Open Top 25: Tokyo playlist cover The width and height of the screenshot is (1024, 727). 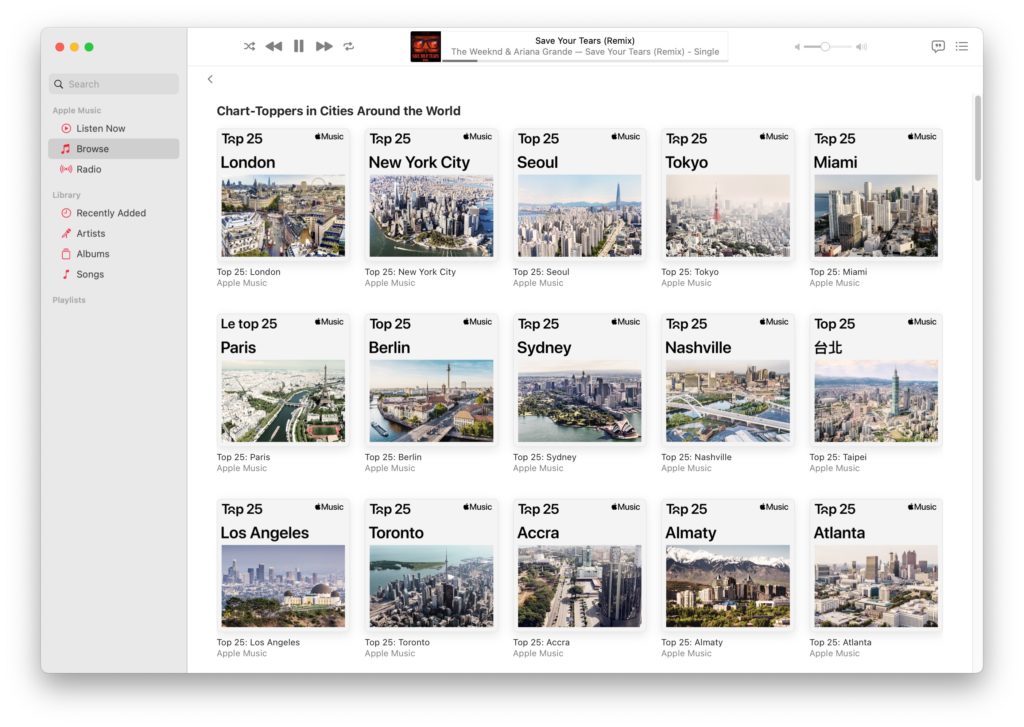click(727, 194)
